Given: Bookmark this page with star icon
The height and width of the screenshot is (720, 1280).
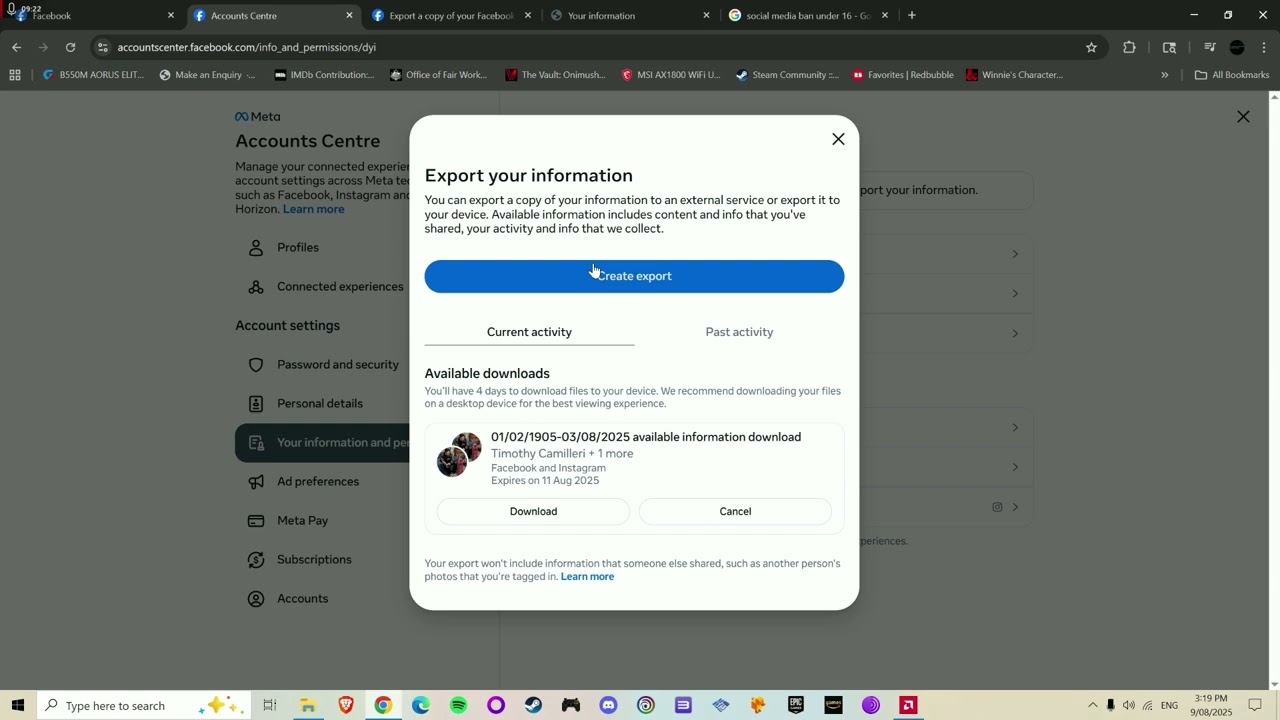Looking at the screenshot, I should pos(1091,47).
